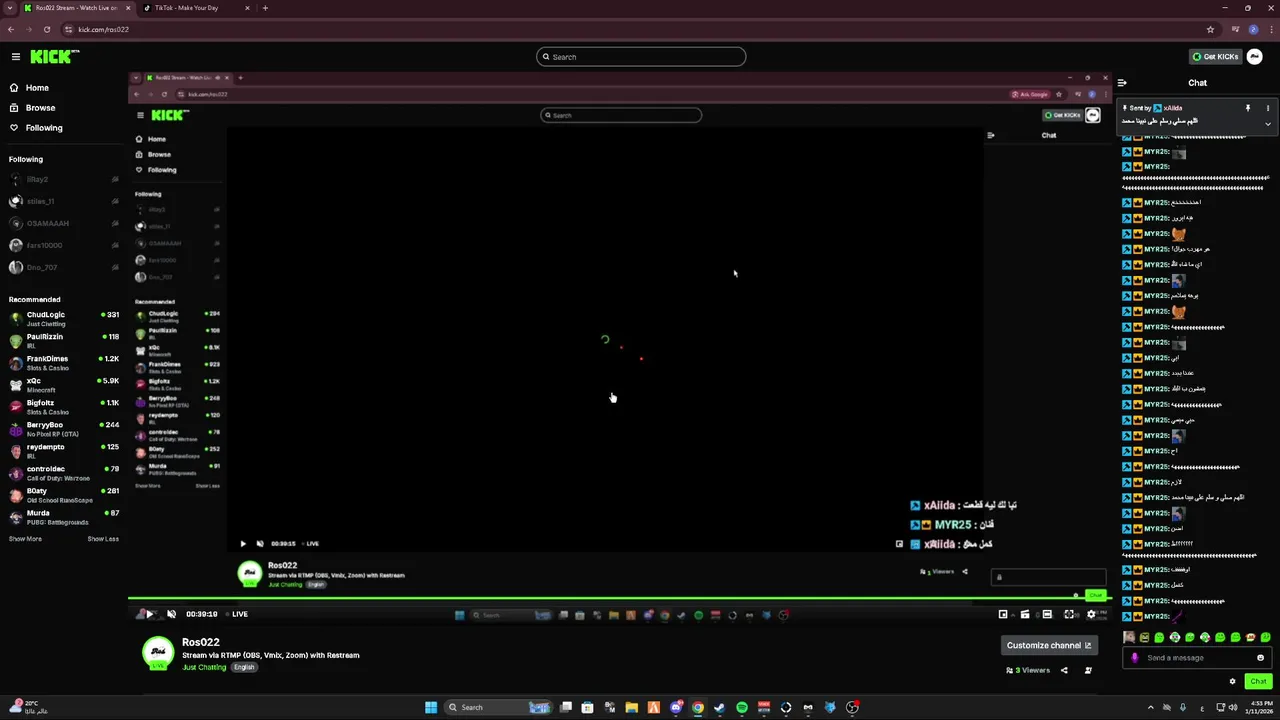
Task: Open Spotify from the taskbar
Action: tap(741, 708)
